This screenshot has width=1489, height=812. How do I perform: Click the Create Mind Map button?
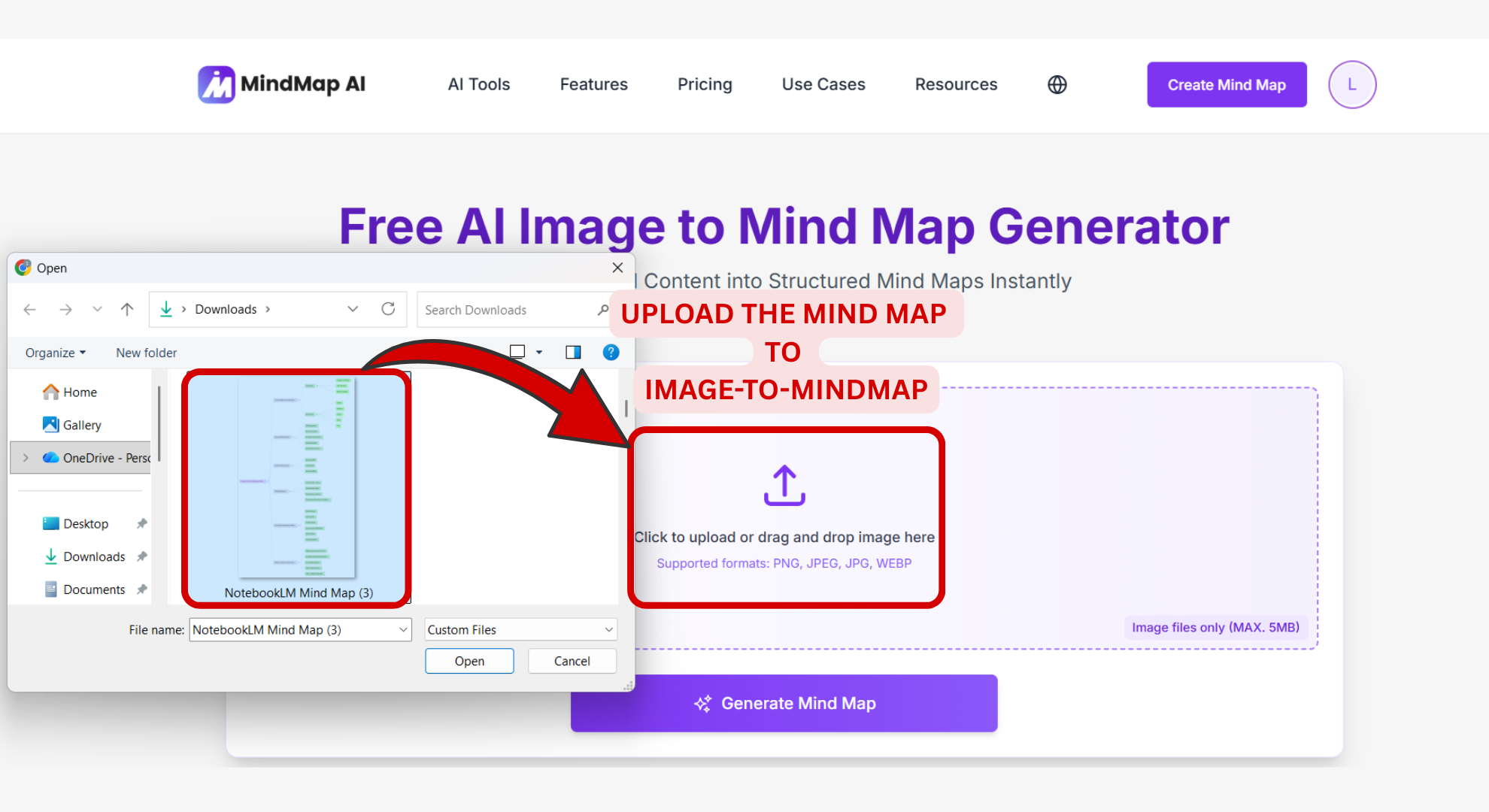[1226, 84]
